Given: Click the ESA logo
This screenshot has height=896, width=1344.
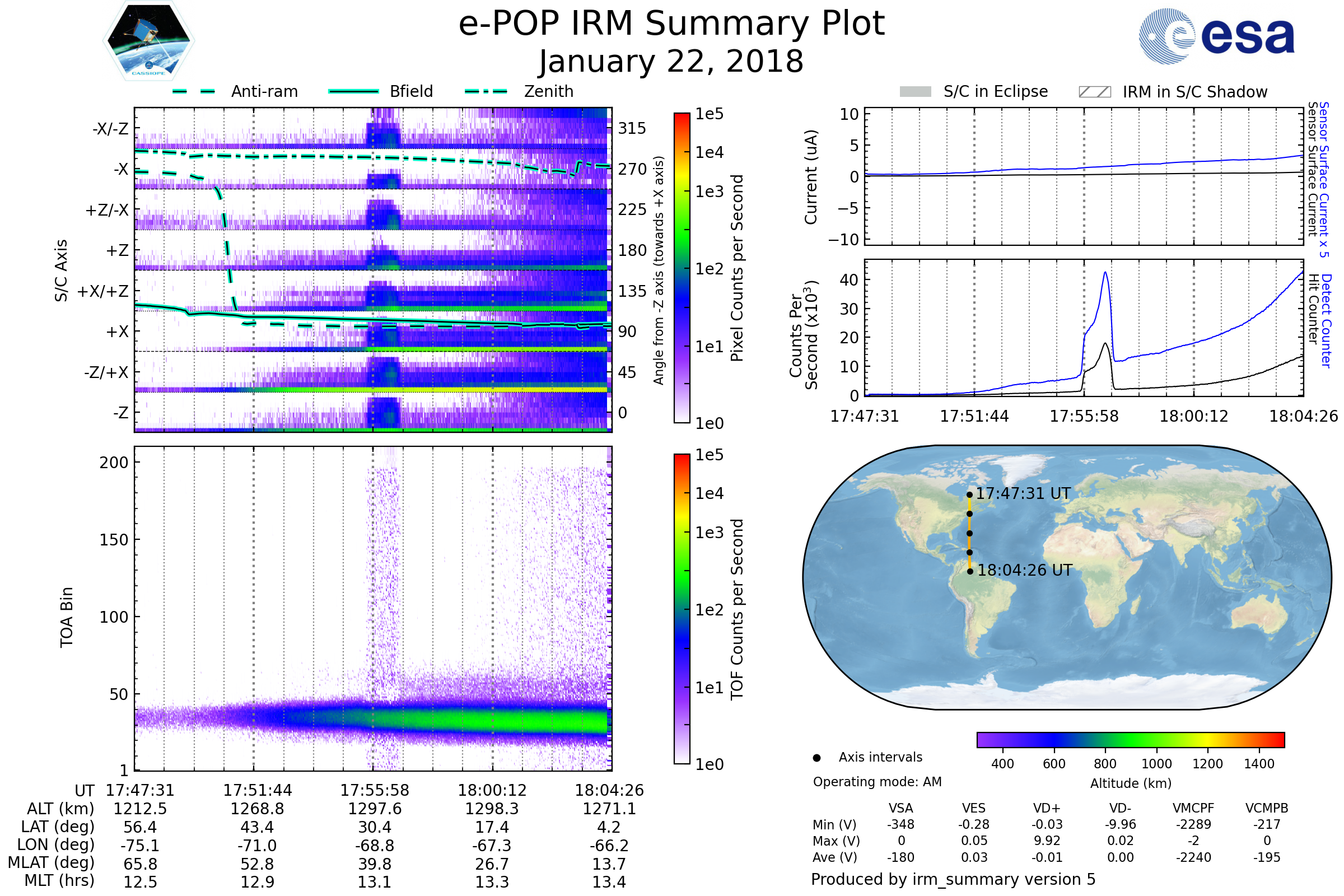Looking at the screenshot, I should pyautogui.click(x=1216, y=35).
